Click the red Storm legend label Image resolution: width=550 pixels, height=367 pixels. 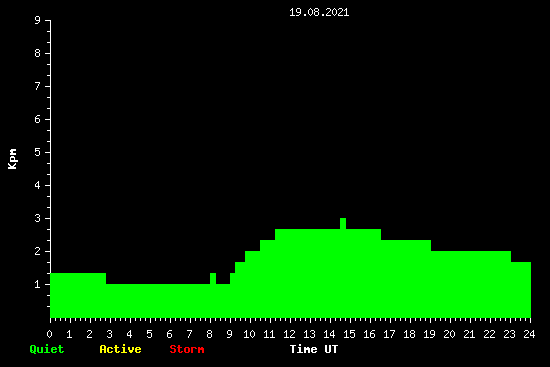point(187,349)
